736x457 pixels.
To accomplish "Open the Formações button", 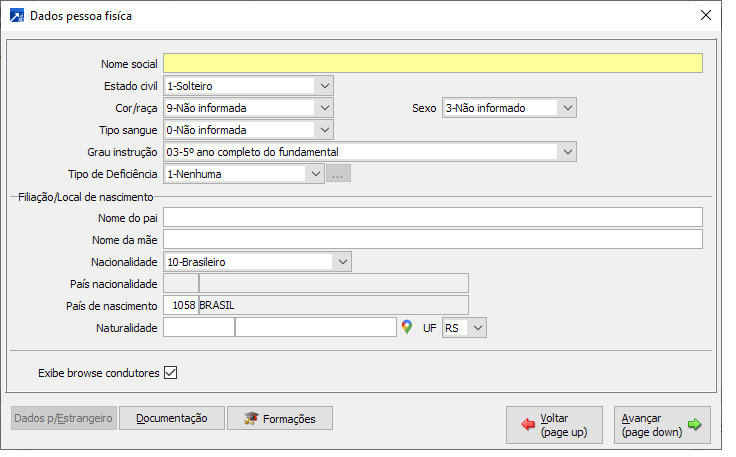I will (280, 418).
